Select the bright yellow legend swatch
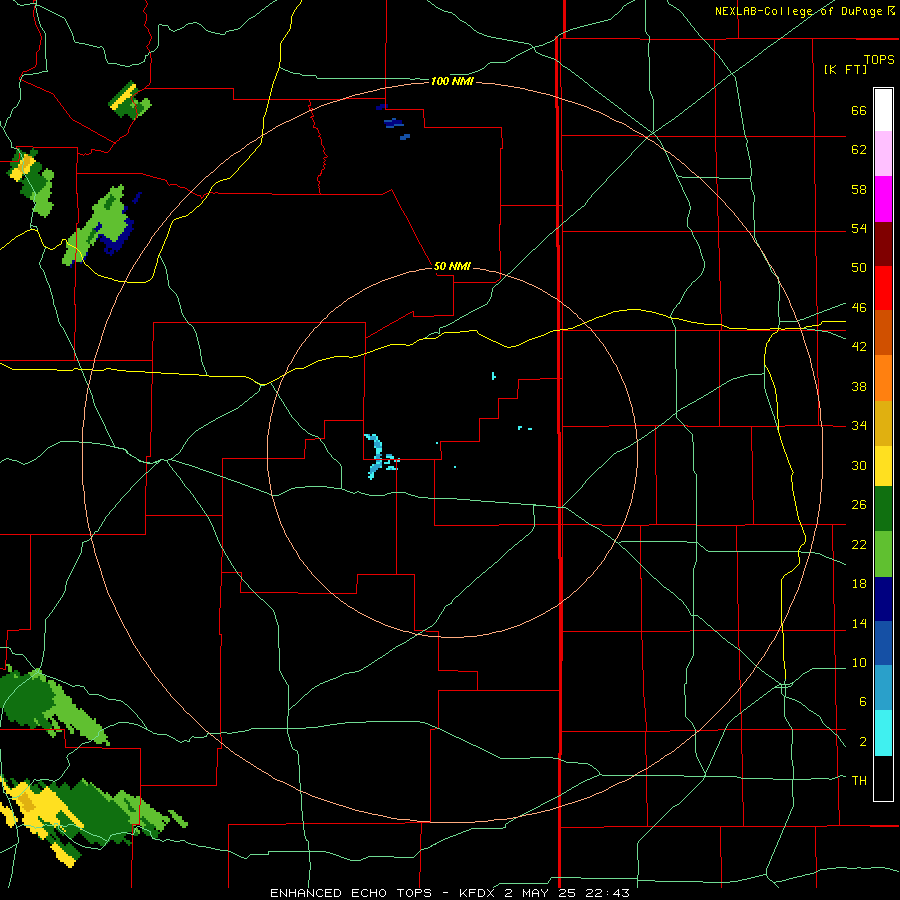This screenshot has height=900, width=900. 883,466
